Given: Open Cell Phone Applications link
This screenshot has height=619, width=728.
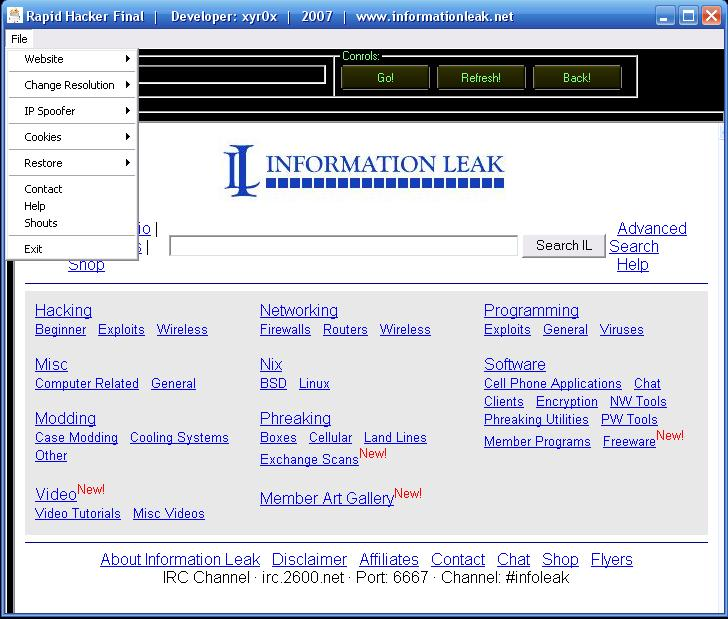Looking at the screenshot, I should tap(552, 384).
